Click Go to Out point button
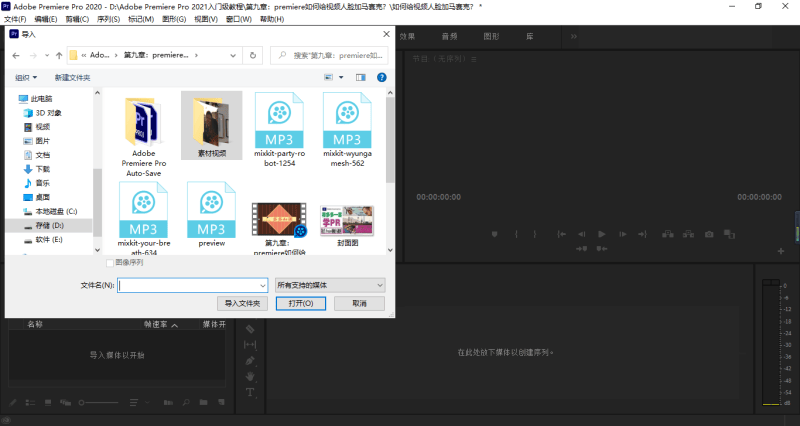Image resolution: width=800 pixels, height=426 pixels. (x=642, y=234)
